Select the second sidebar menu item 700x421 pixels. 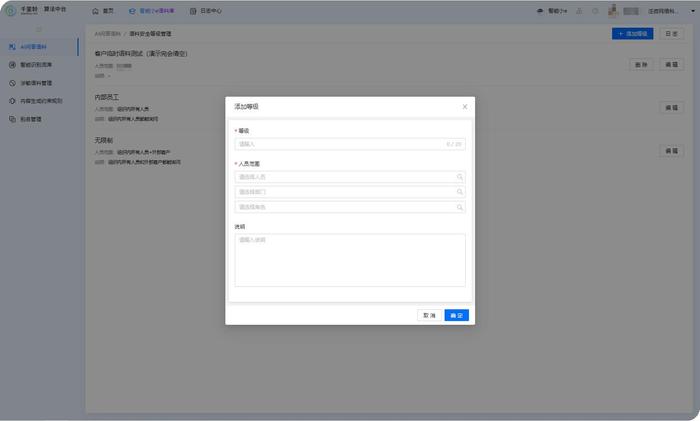[39, 65]
